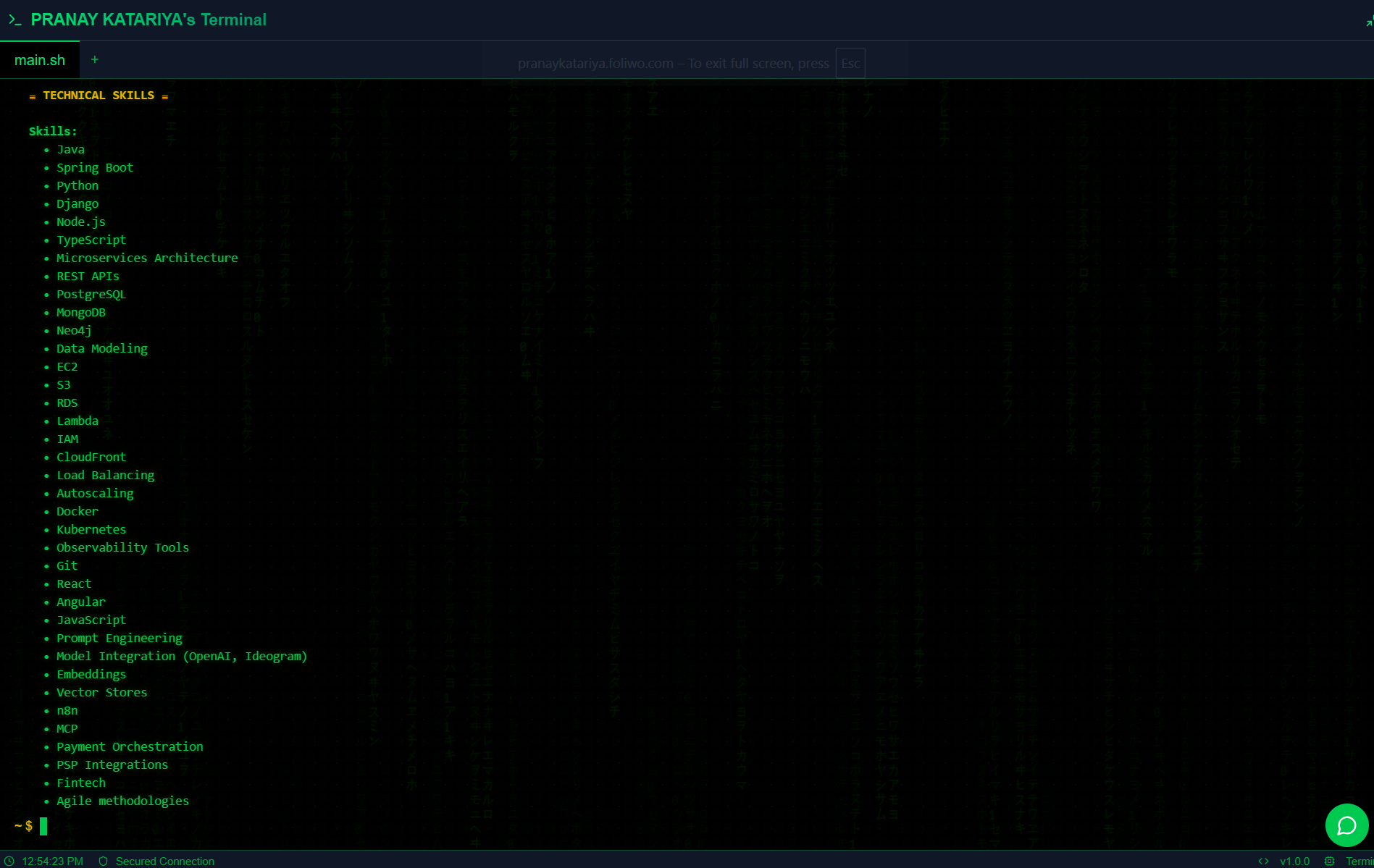Screen dimensions: 1374x868
Task: Click the terminal prompt icon in header
Action: click(x=15, y=20)
